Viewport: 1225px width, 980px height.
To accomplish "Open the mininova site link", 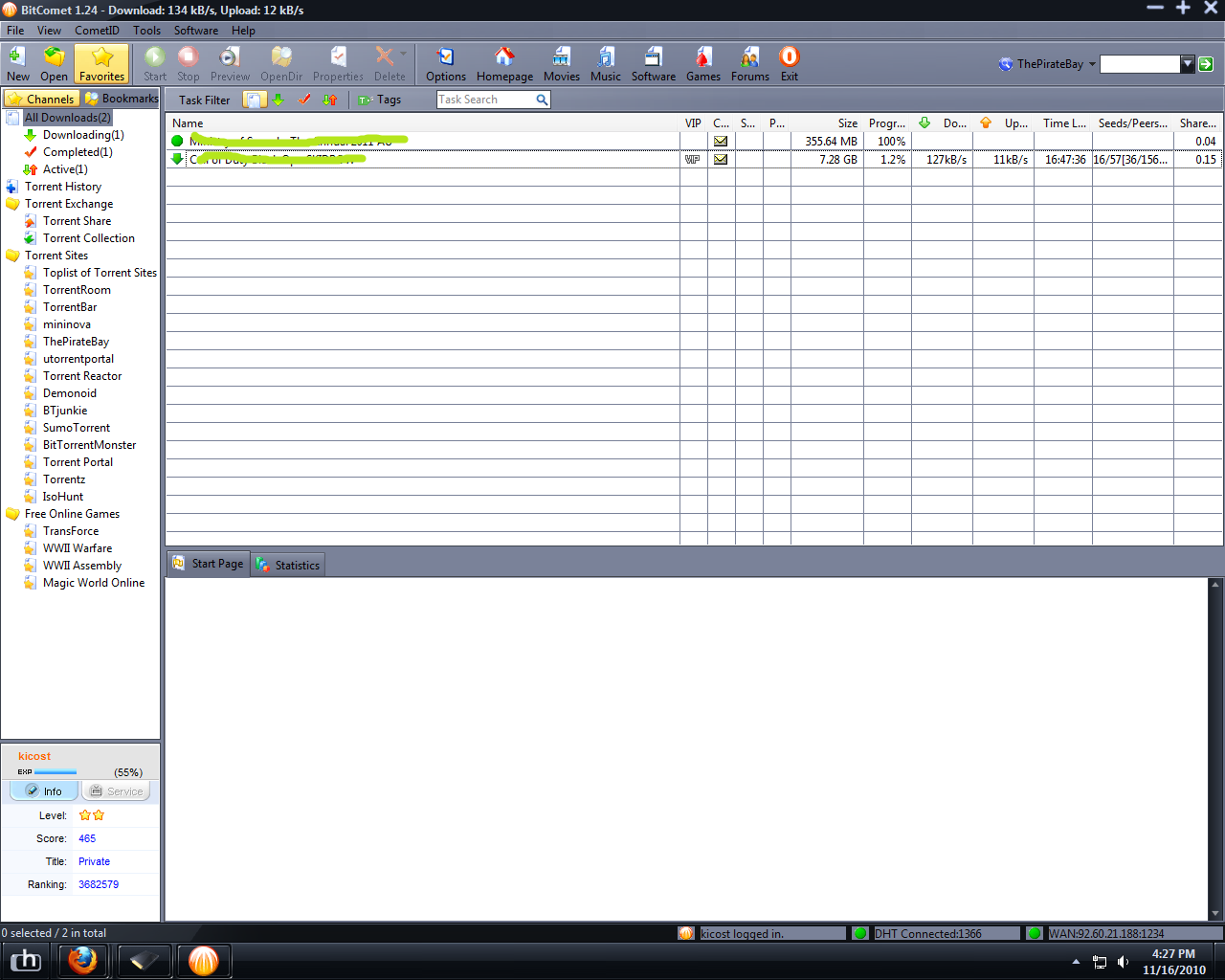I will pos(67,324).
